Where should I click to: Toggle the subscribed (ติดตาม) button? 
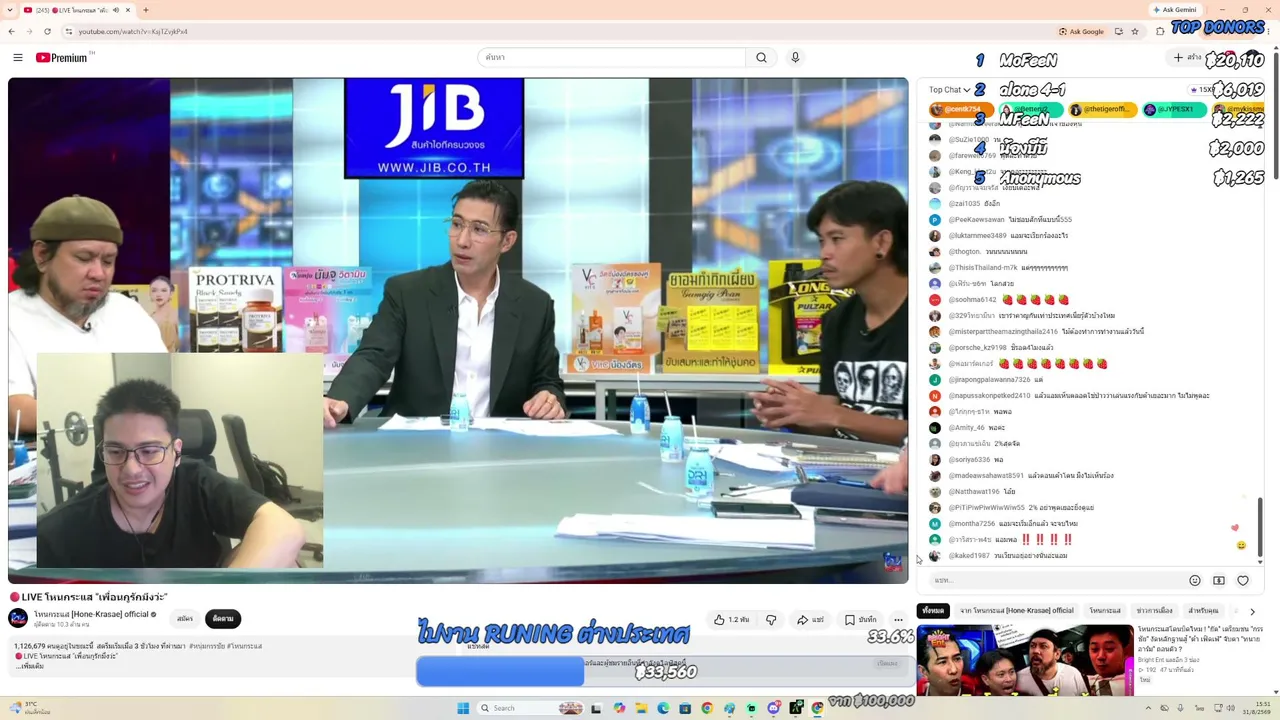pos(223,619)
